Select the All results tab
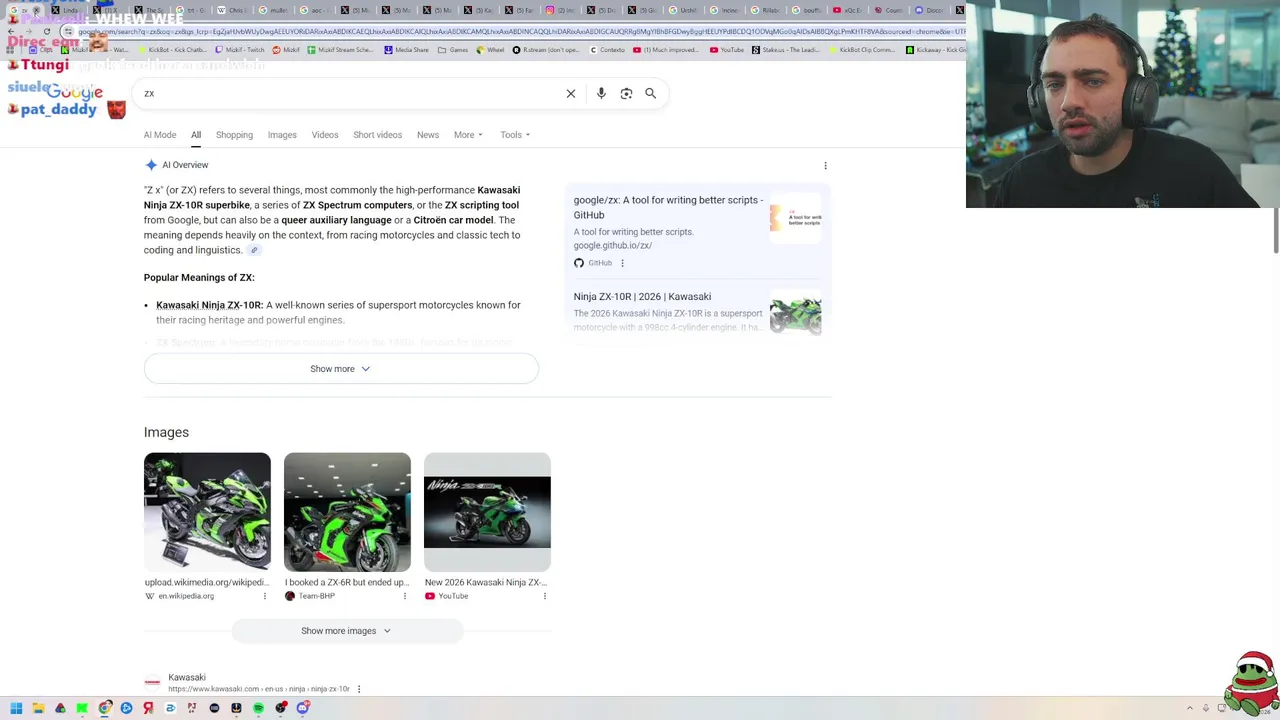 click(x=196, y=135)
